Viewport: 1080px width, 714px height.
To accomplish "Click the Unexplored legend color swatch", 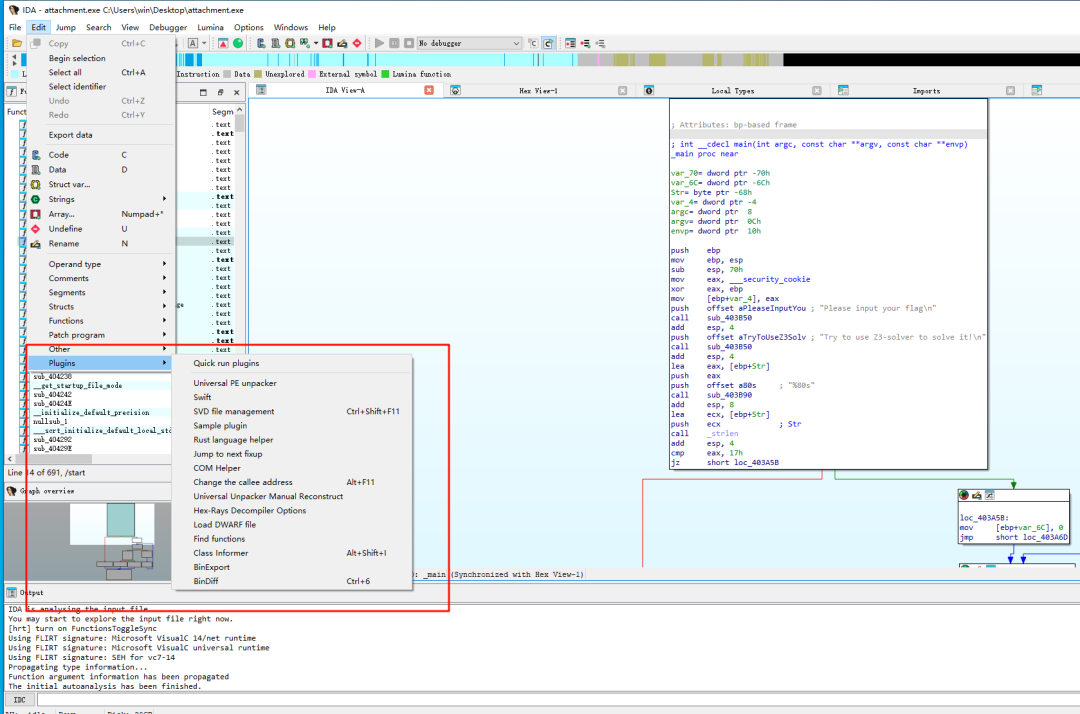I will (258, 74).
